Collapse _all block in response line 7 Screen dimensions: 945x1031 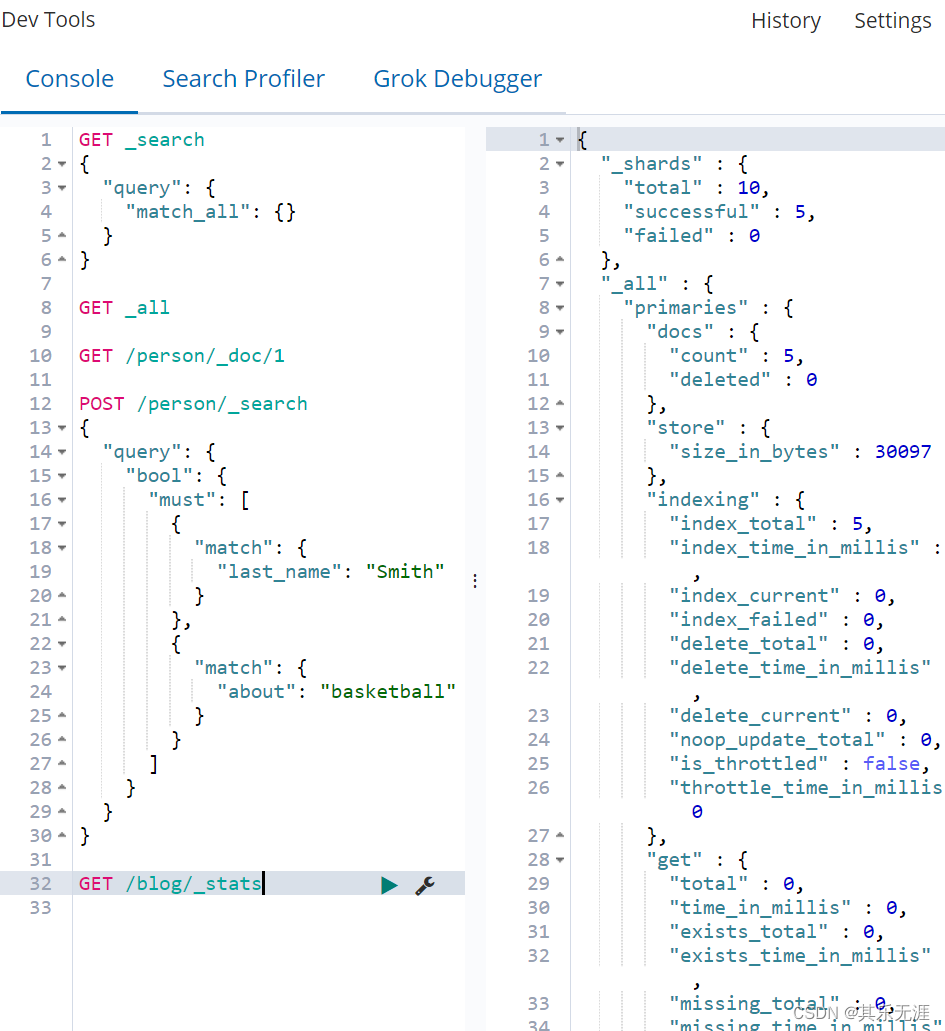click(x=560, y=284)
